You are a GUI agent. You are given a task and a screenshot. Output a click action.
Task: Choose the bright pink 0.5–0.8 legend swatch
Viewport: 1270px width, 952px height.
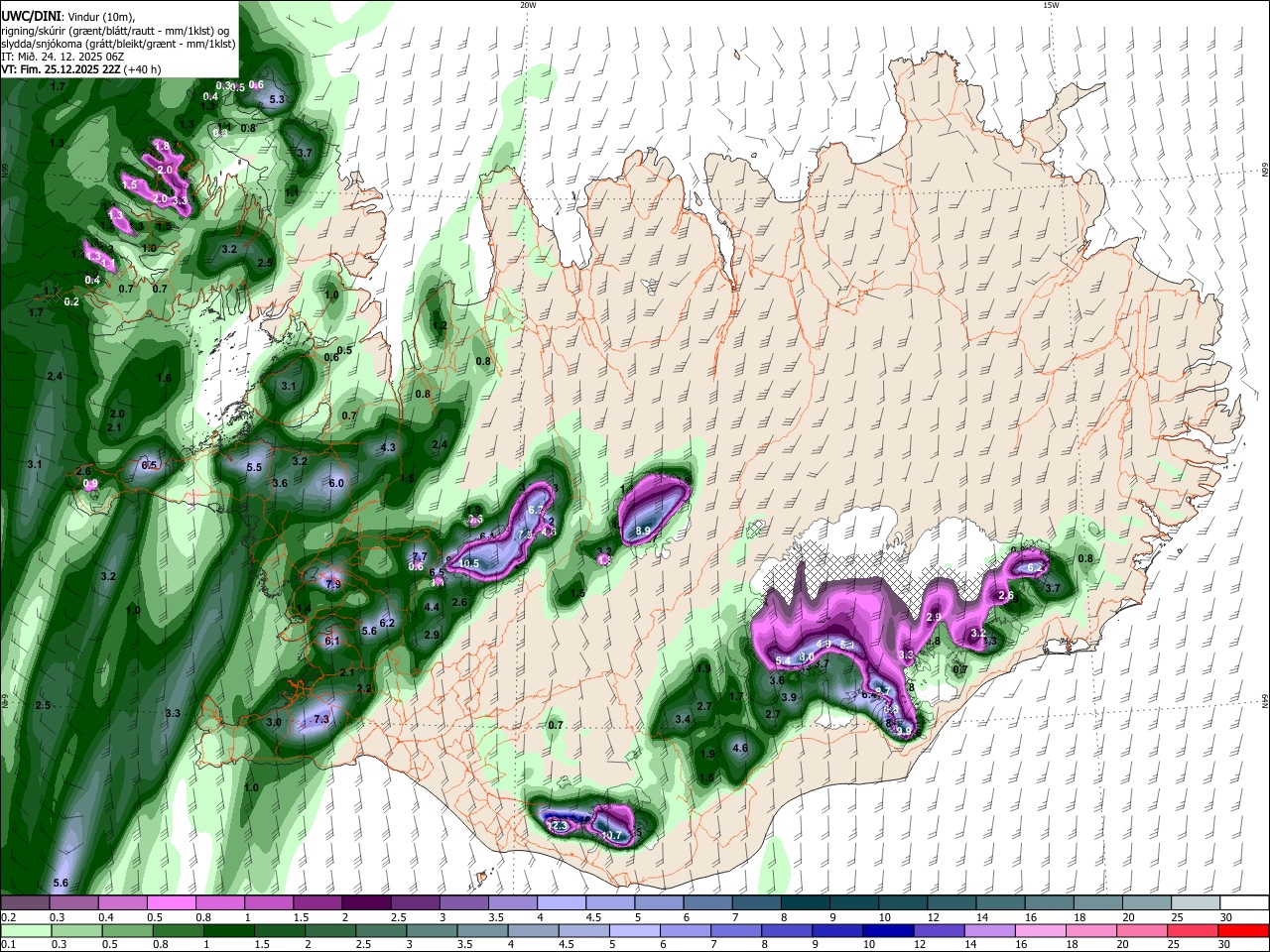(171, 904)
